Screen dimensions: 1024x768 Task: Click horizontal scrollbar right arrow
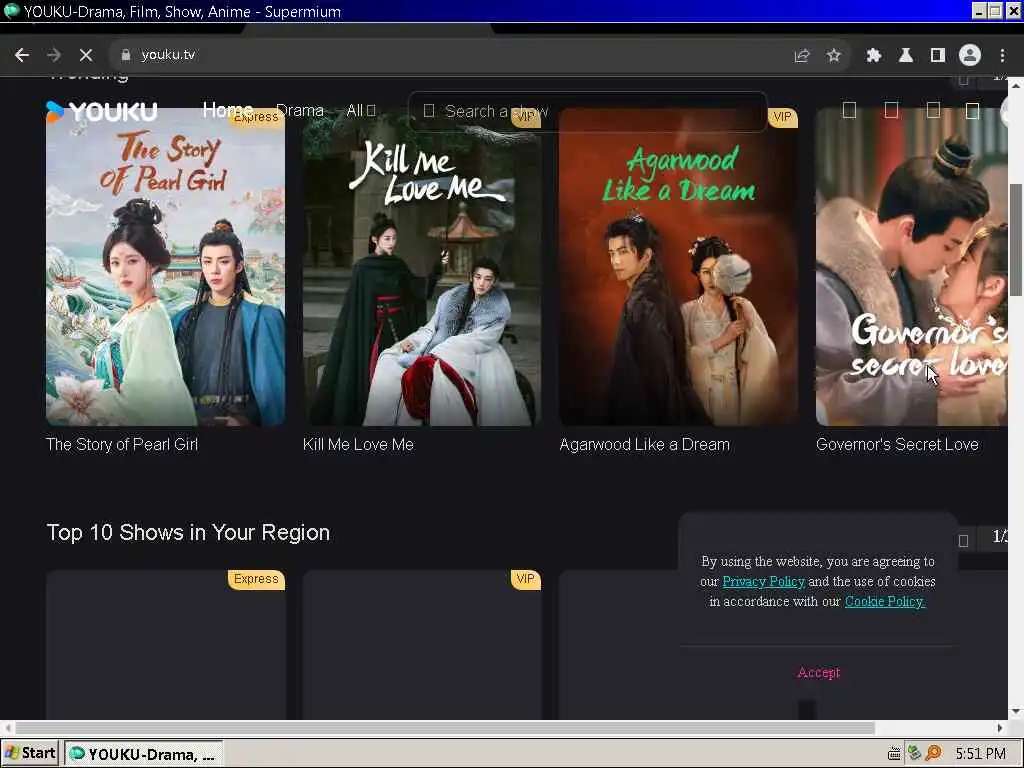(x=1000, y=728)
